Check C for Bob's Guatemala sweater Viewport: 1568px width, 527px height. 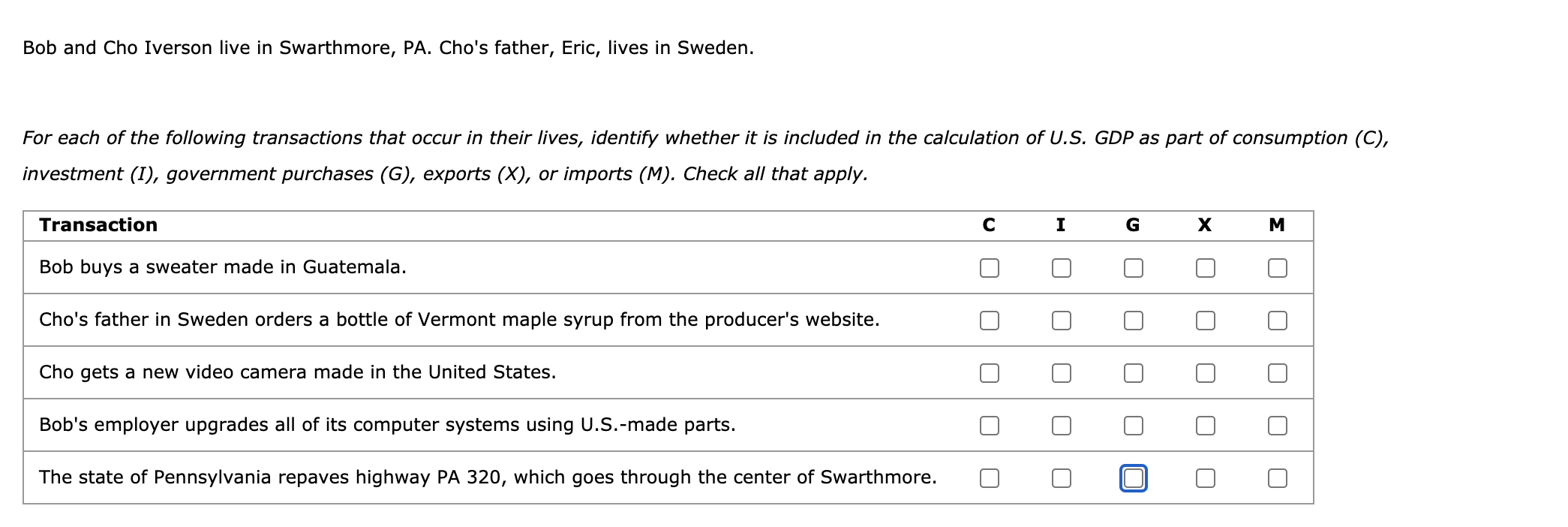989,268
